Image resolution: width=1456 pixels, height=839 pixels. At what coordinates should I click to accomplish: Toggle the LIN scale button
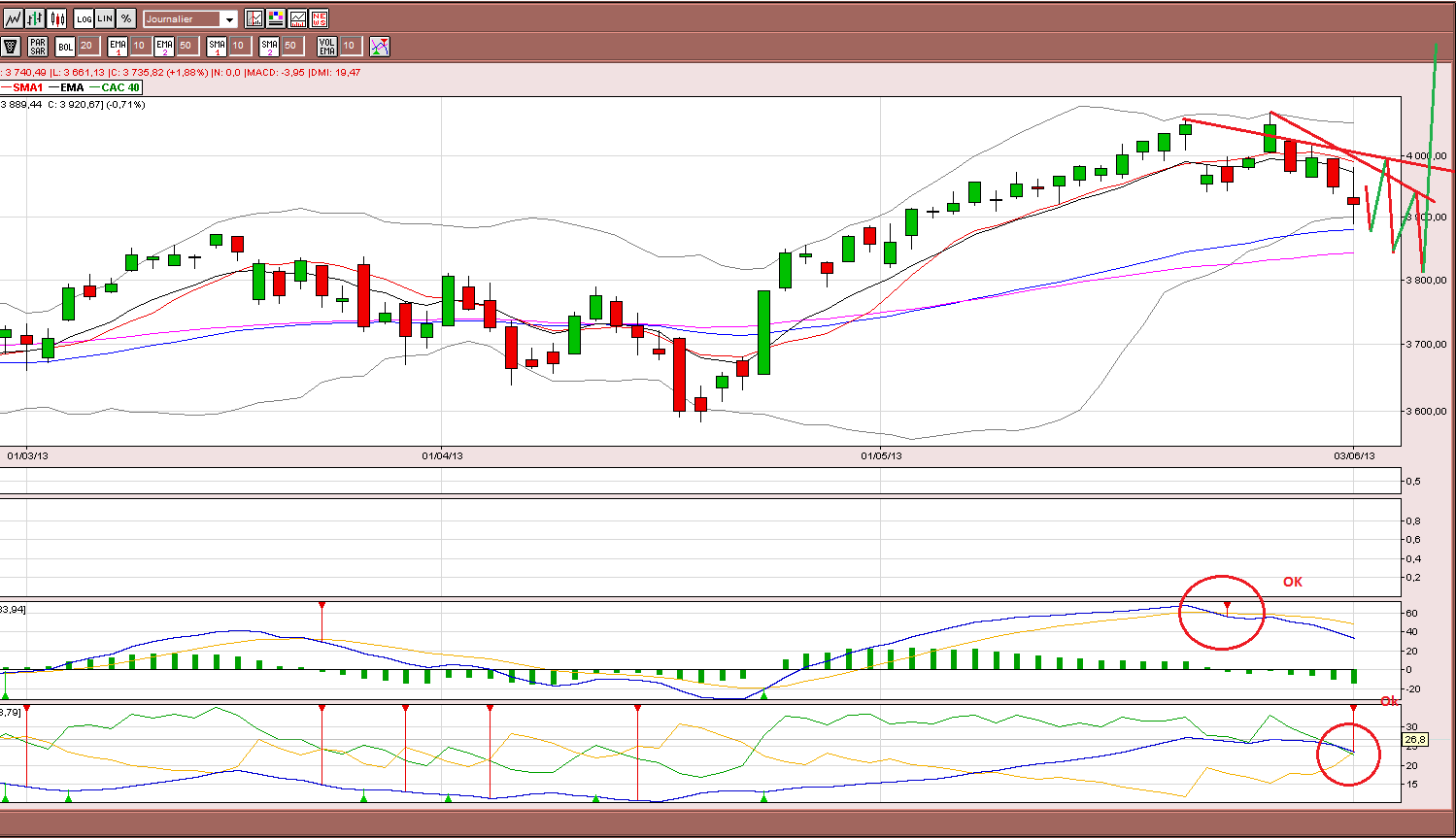[105, 18]
